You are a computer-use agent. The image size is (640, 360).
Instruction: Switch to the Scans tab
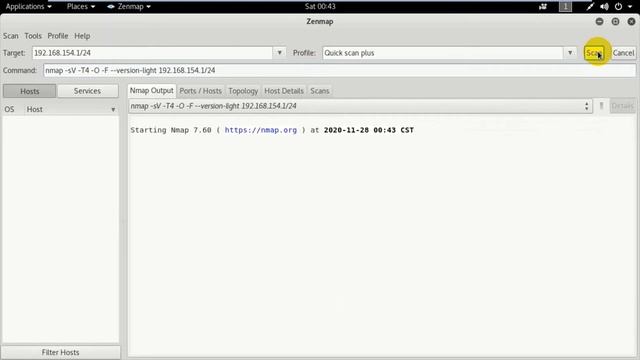coord(320,91)
